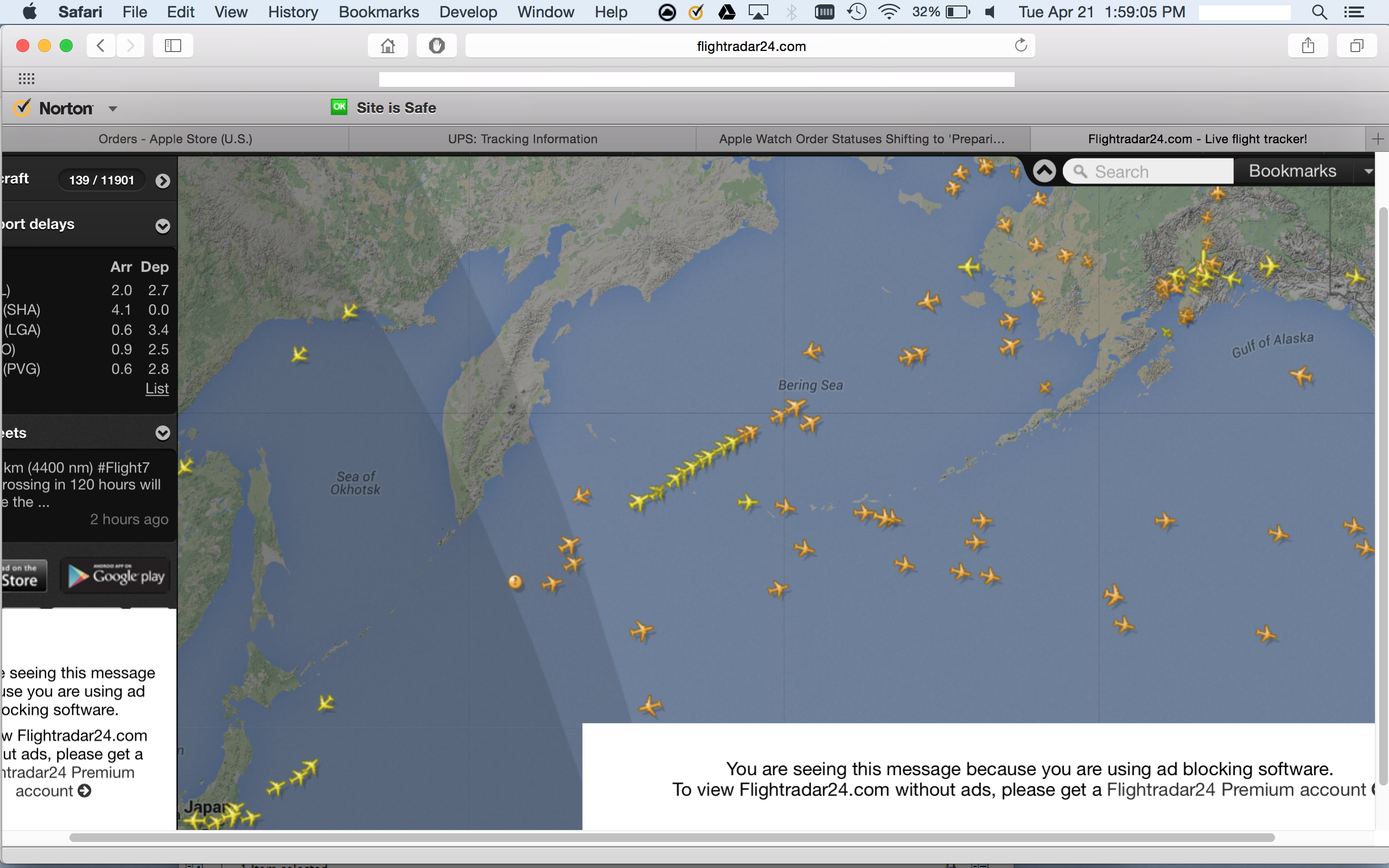Viewport: 1389px width, 868px height.
Task: Open the Top Sites grid icon
Action: pyautogui.click(x=27, y=79)
